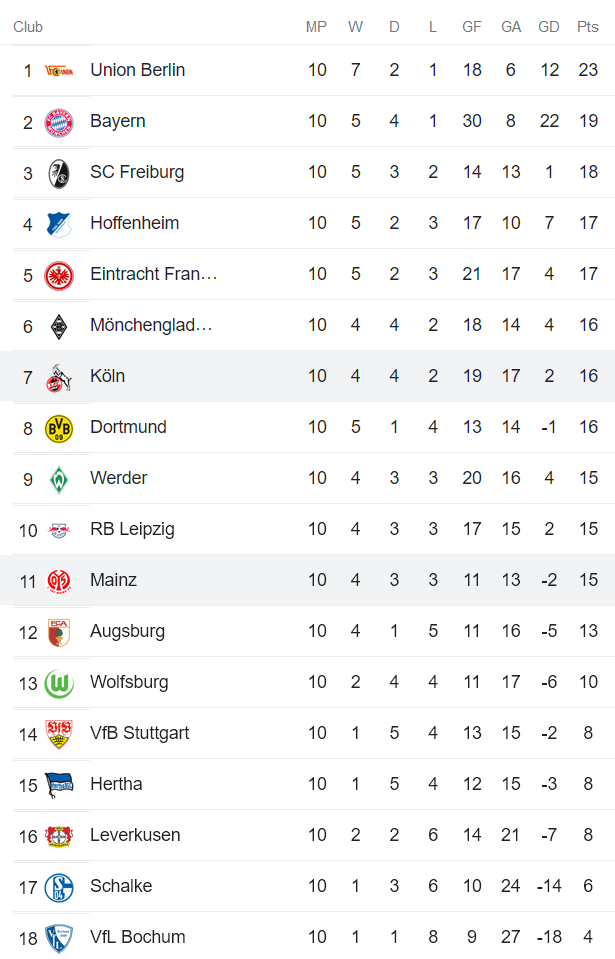Click the GD column header
The image size is (615, 959).
click(x=549, y=27)
